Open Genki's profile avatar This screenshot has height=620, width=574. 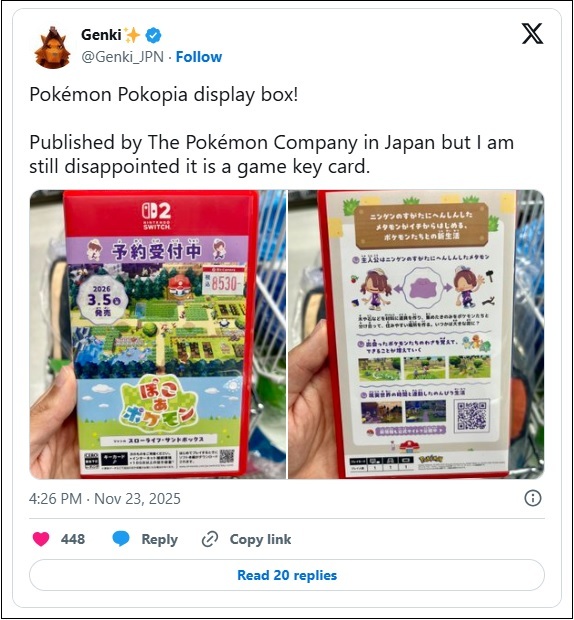(x=52, y=48)
